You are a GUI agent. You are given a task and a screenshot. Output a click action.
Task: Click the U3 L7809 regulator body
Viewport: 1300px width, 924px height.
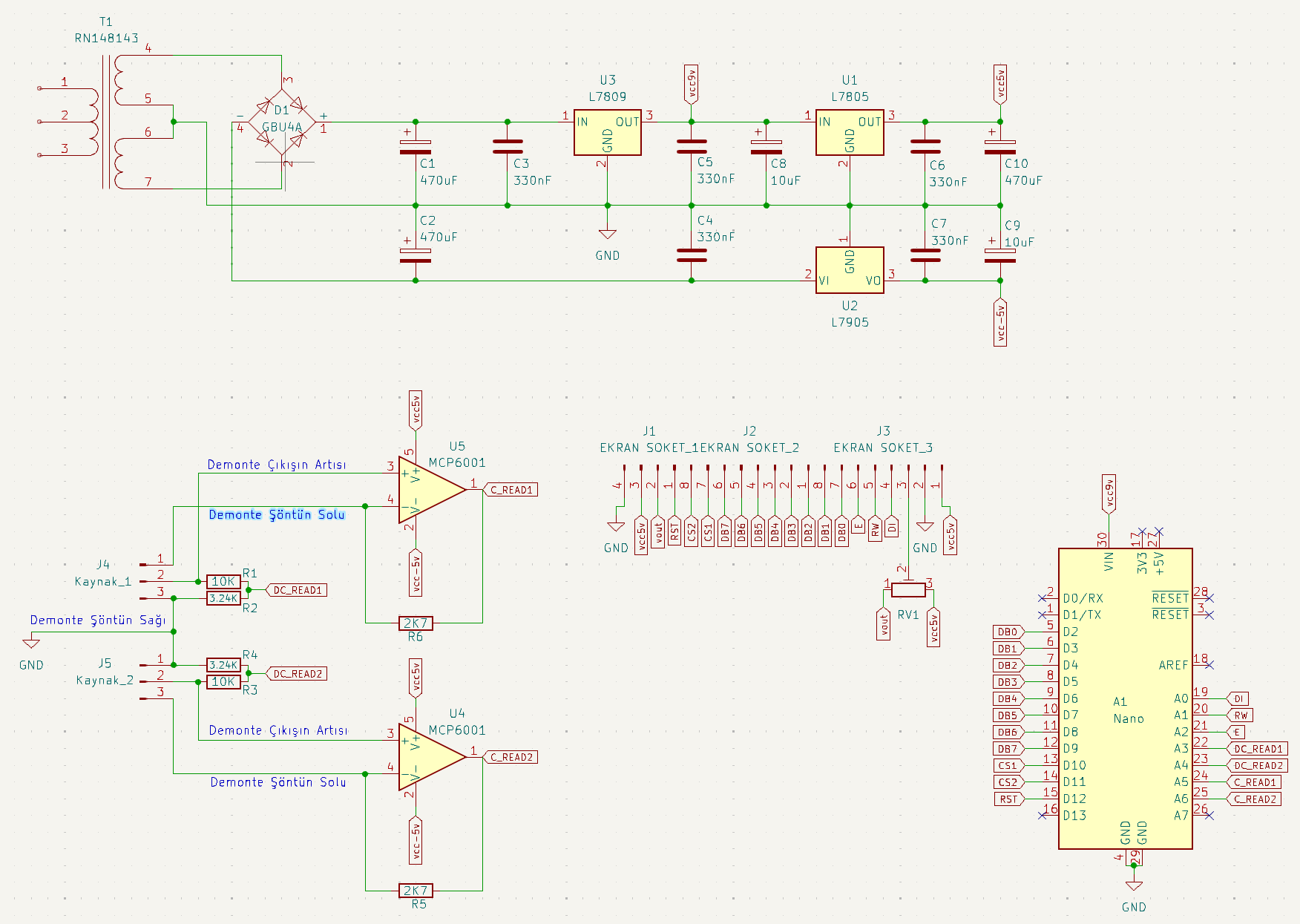[x=608, y=132]
